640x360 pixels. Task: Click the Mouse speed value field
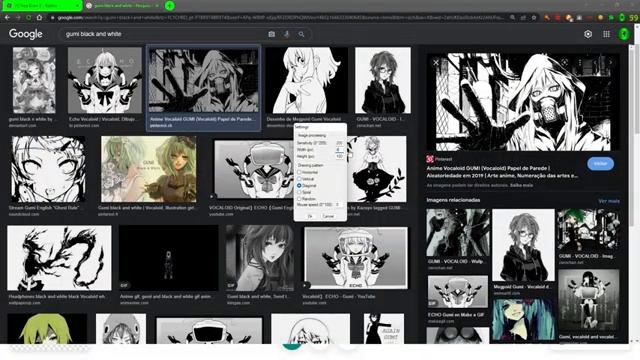pos(338,204)
